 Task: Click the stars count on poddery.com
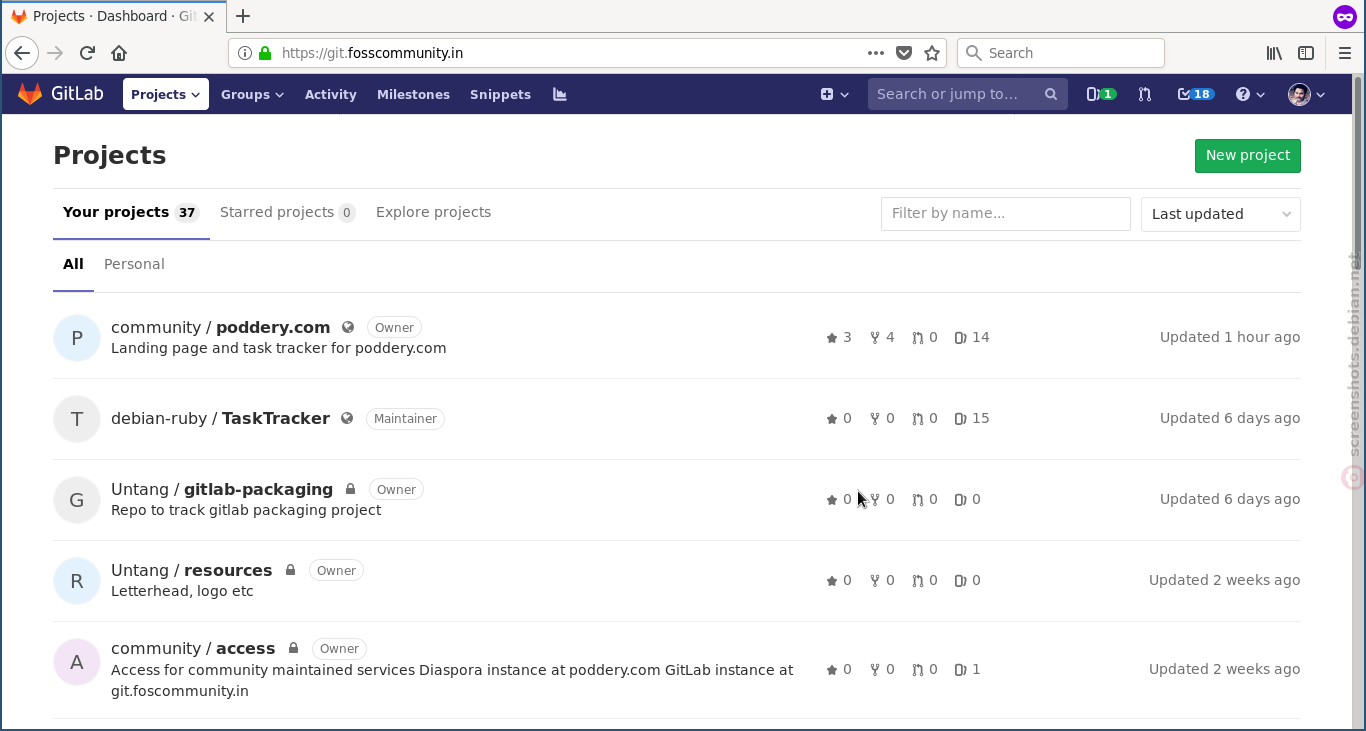tap(839, 337)
